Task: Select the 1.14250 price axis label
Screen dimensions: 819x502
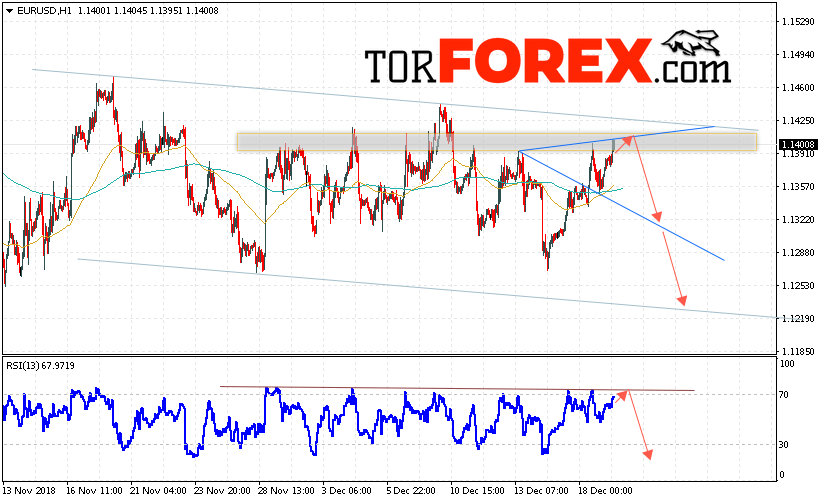Action: 799,121
